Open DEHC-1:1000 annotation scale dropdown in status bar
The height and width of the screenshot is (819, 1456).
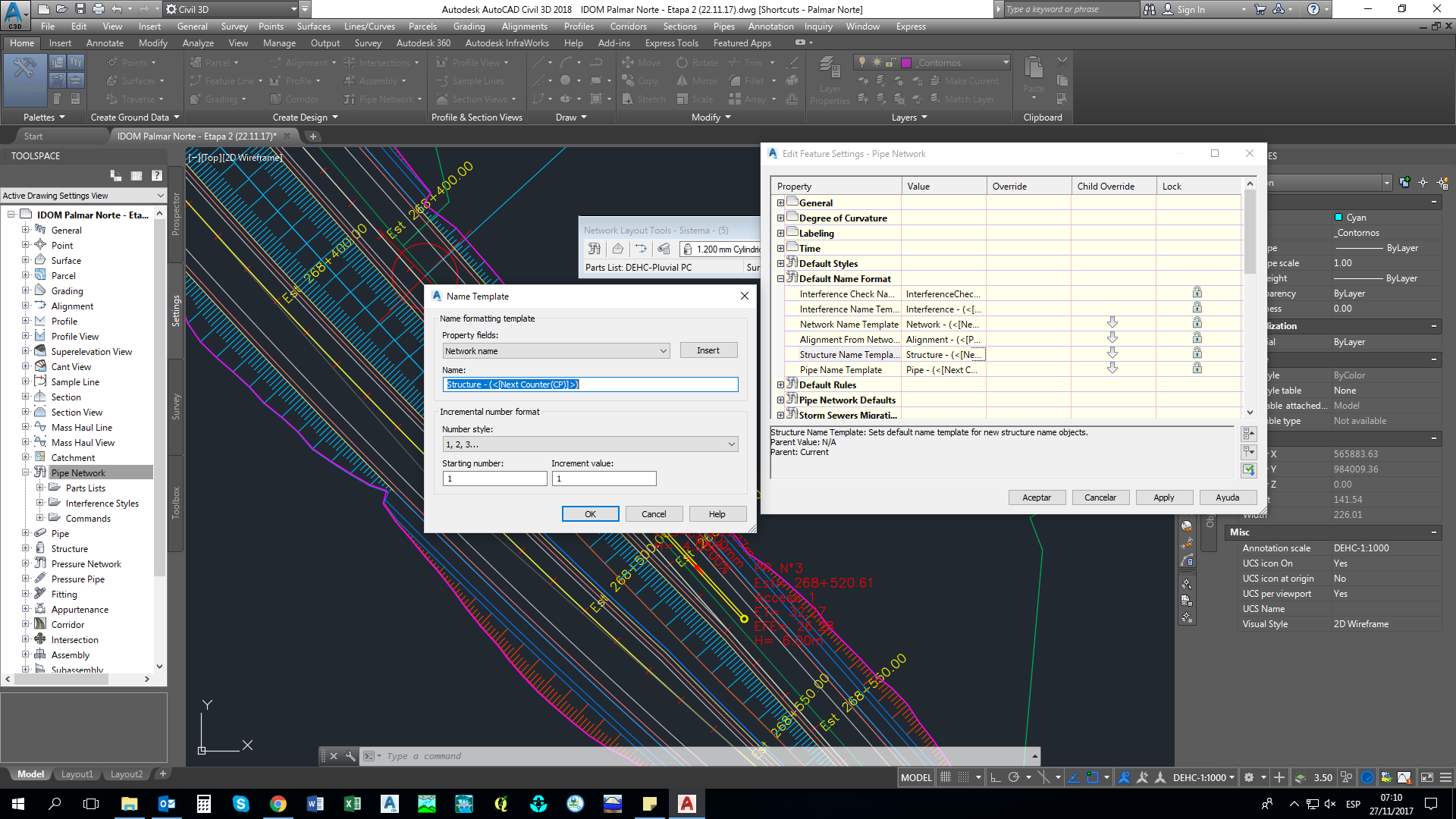click(x=1204, y=777)
